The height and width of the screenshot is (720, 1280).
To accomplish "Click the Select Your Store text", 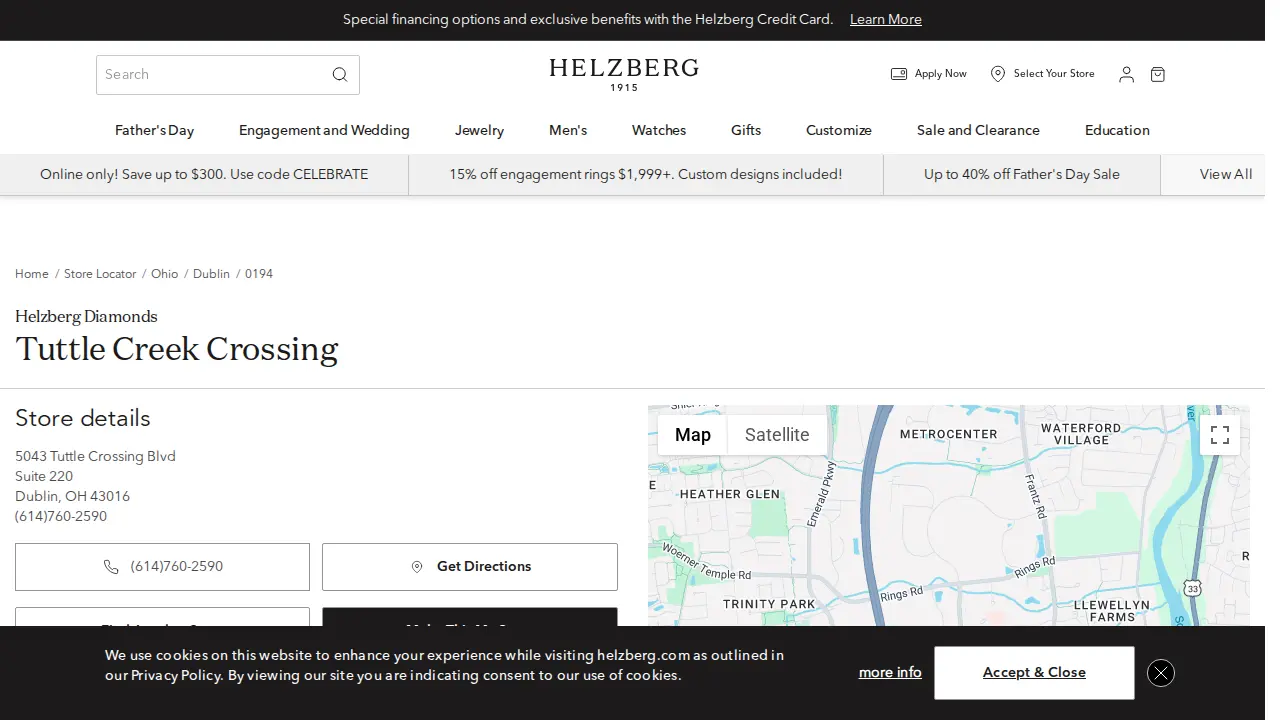I will (1054, 74).
